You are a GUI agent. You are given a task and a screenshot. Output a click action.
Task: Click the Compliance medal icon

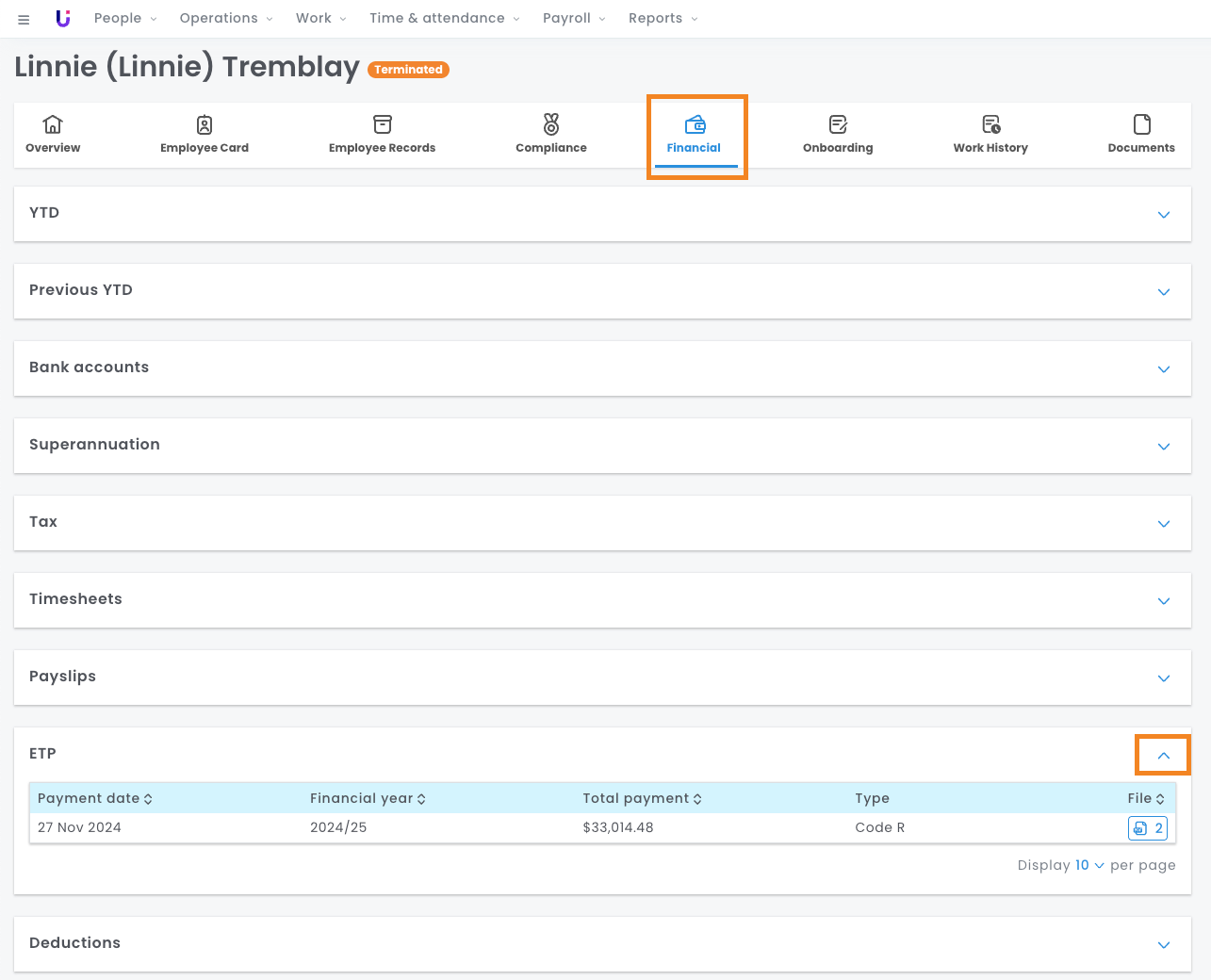pyautogui.click(x=551, y=124)
